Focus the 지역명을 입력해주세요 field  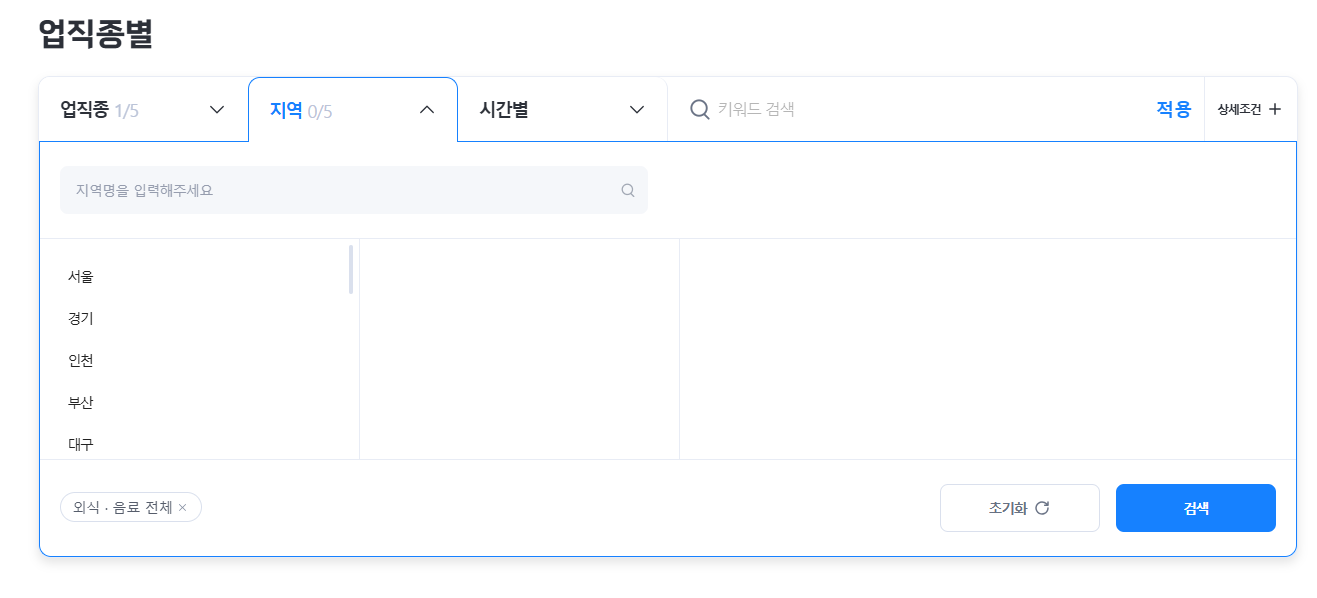tap(354, 190)
